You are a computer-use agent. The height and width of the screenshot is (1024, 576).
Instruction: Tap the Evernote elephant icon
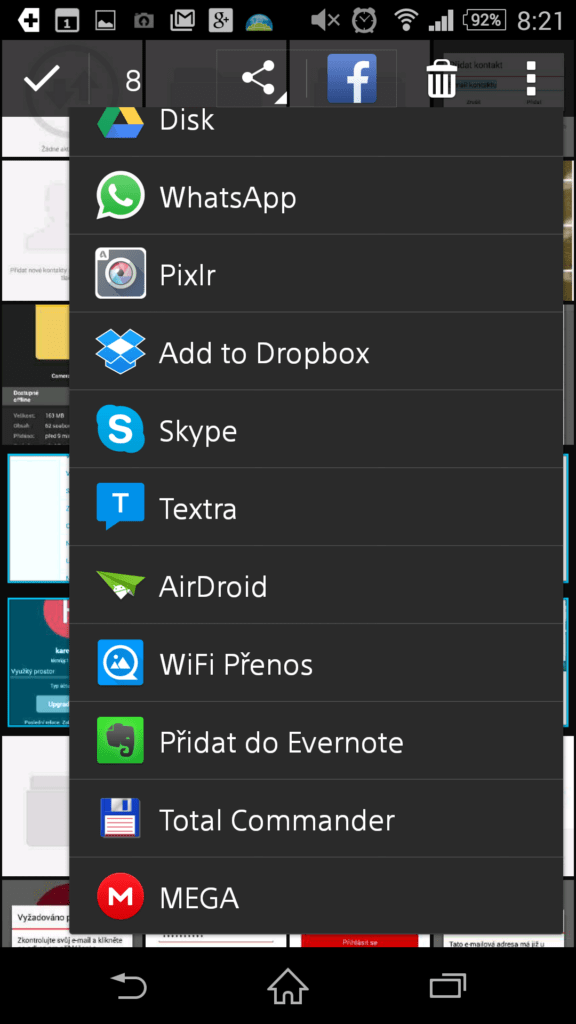point(120,741)
